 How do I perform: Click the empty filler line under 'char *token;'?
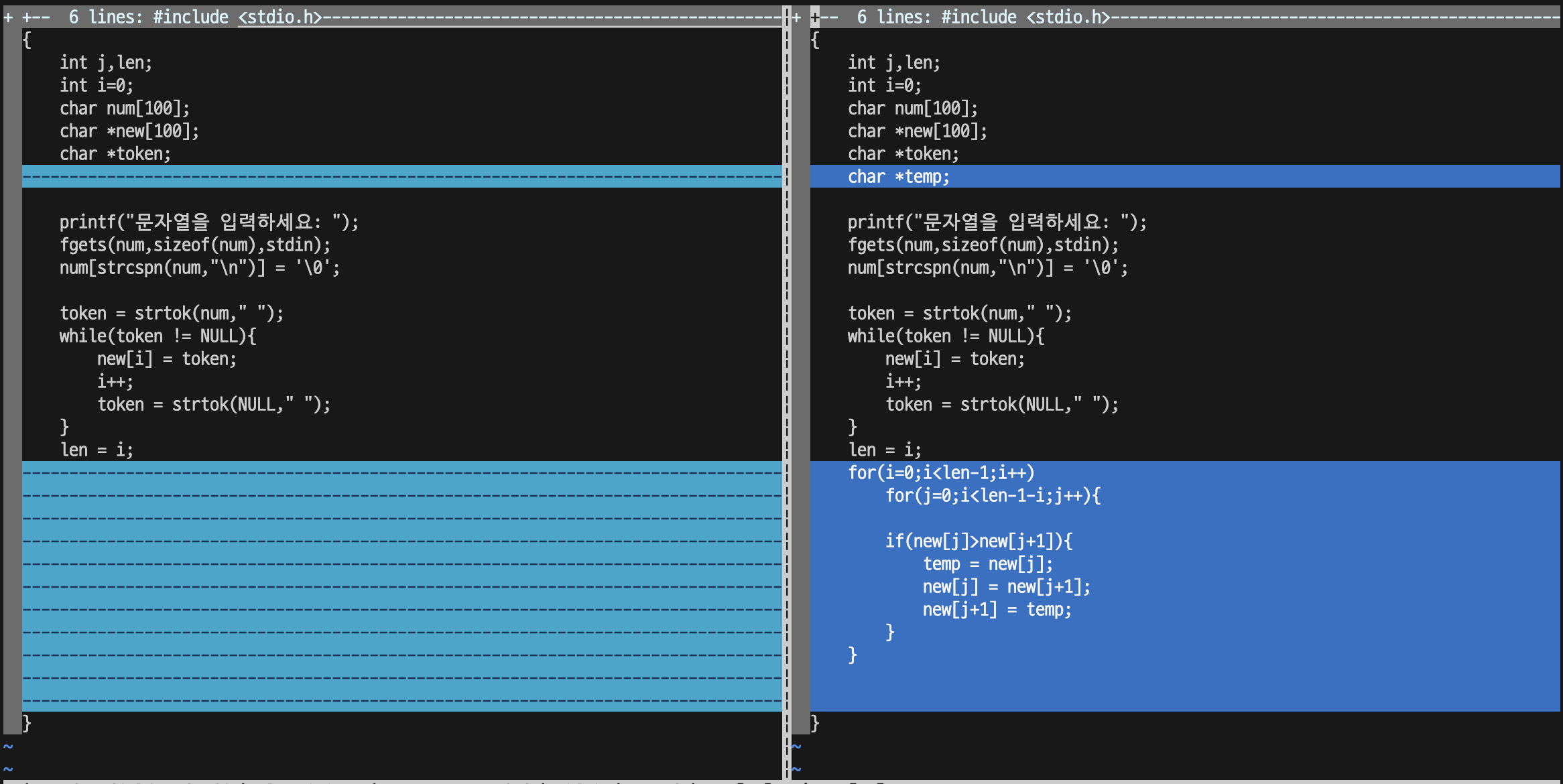click(x=402, y=177)
